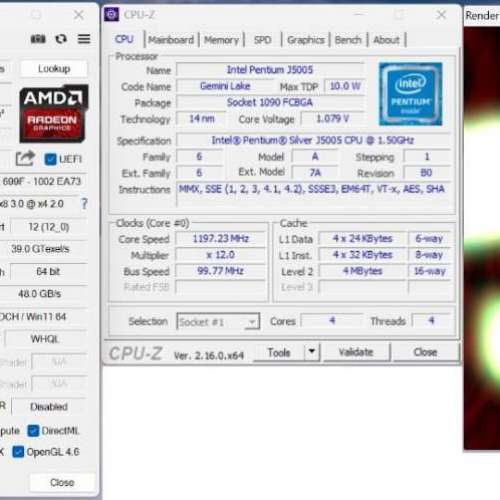Click the BIOS export share icon in GPU-Z

(x=25, y=159)
